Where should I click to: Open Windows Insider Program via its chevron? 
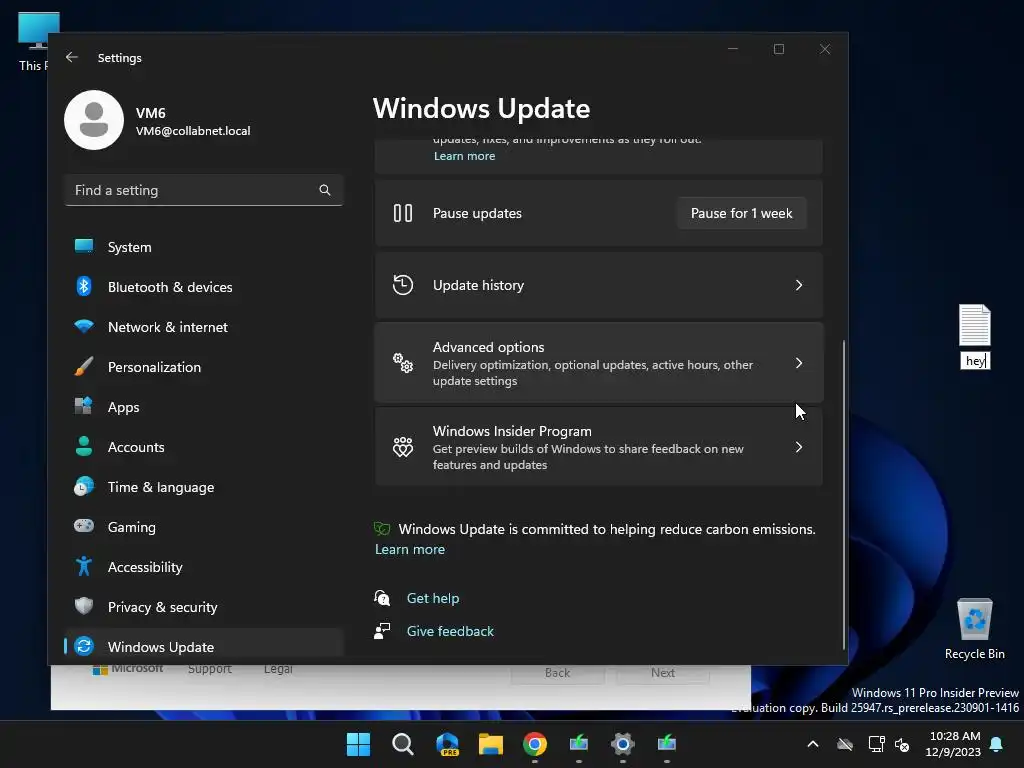coord(799,447)
